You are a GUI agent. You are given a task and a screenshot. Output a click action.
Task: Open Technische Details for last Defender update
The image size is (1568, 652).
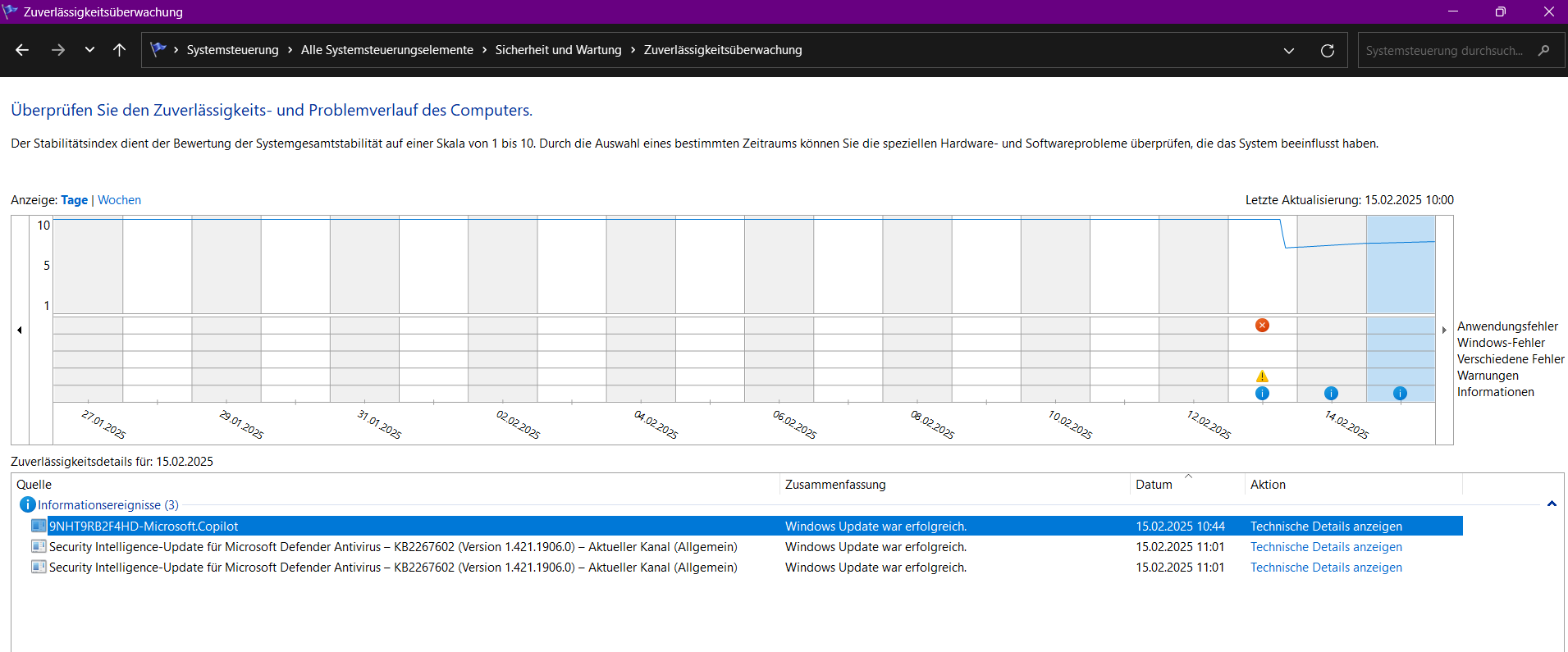pos(1326,568)
